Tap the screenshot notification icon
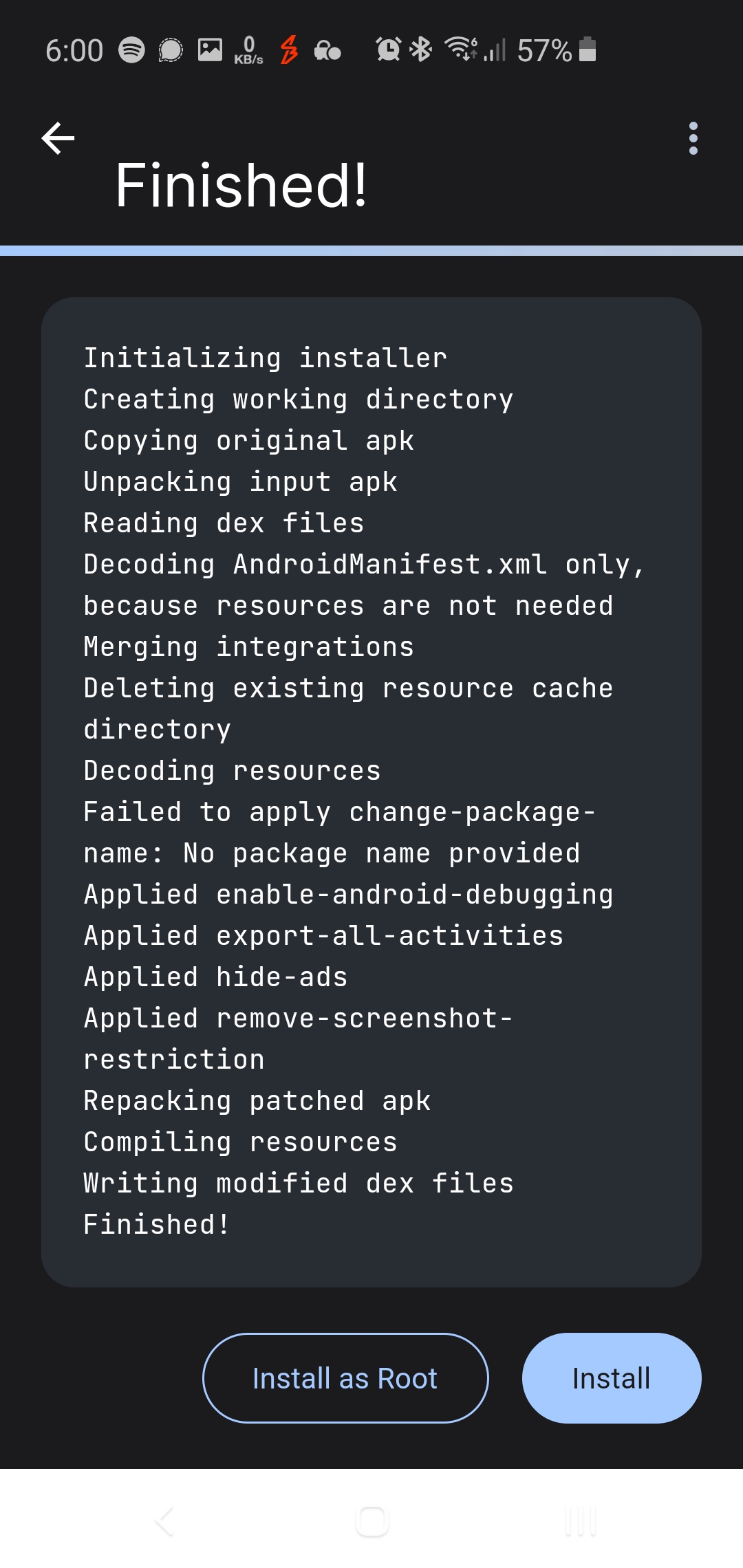Viewport: 743px width, 1568px height. 210,49
